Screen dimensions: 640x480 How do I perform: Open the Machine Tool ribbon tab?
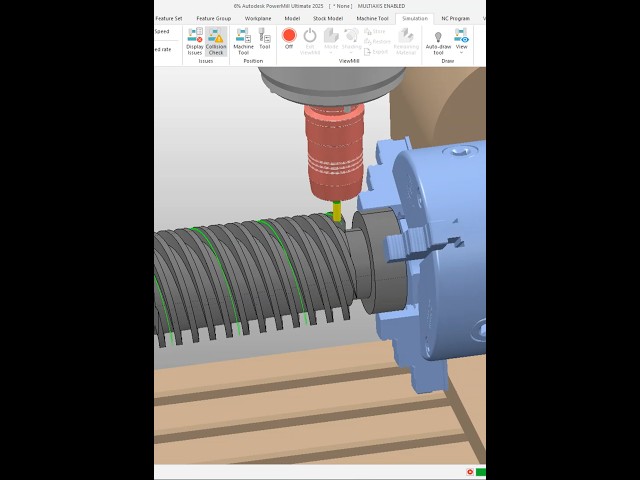click(372, 18)
